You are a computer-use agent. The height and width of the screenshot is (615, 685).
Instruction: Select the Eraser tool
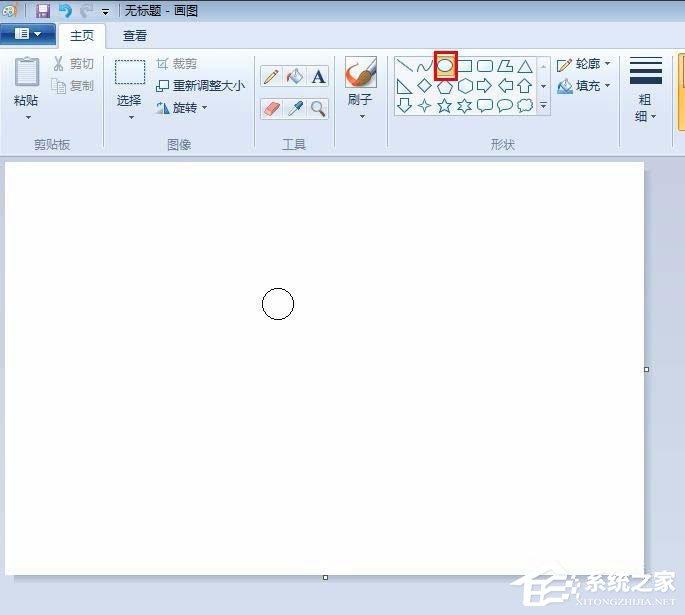[x=271, y=108]
